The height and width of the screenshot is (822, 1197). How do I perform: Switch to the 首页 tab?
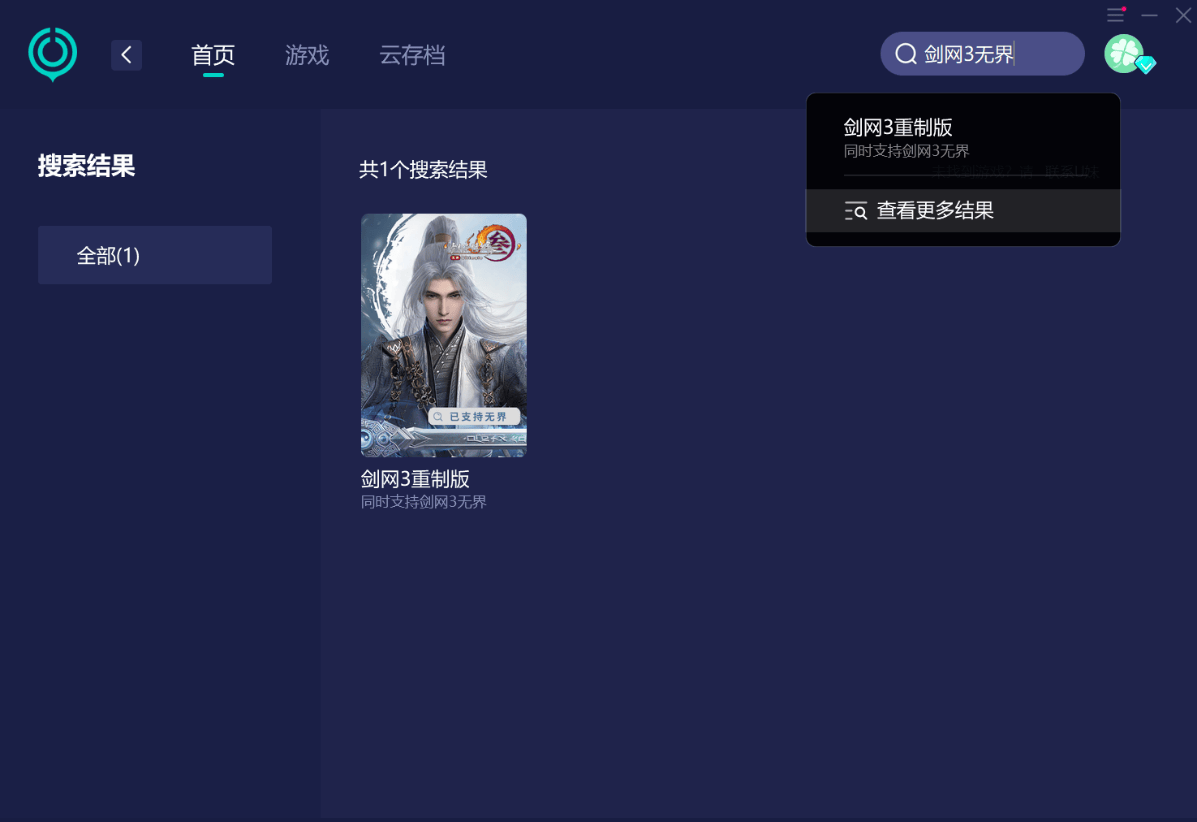(213, 55)
